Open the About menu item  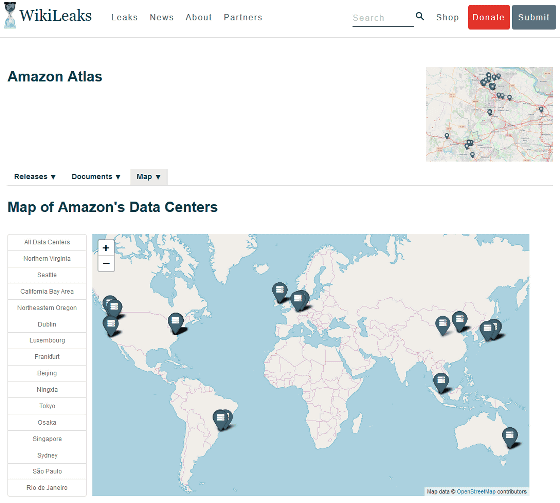pos(199,17)
